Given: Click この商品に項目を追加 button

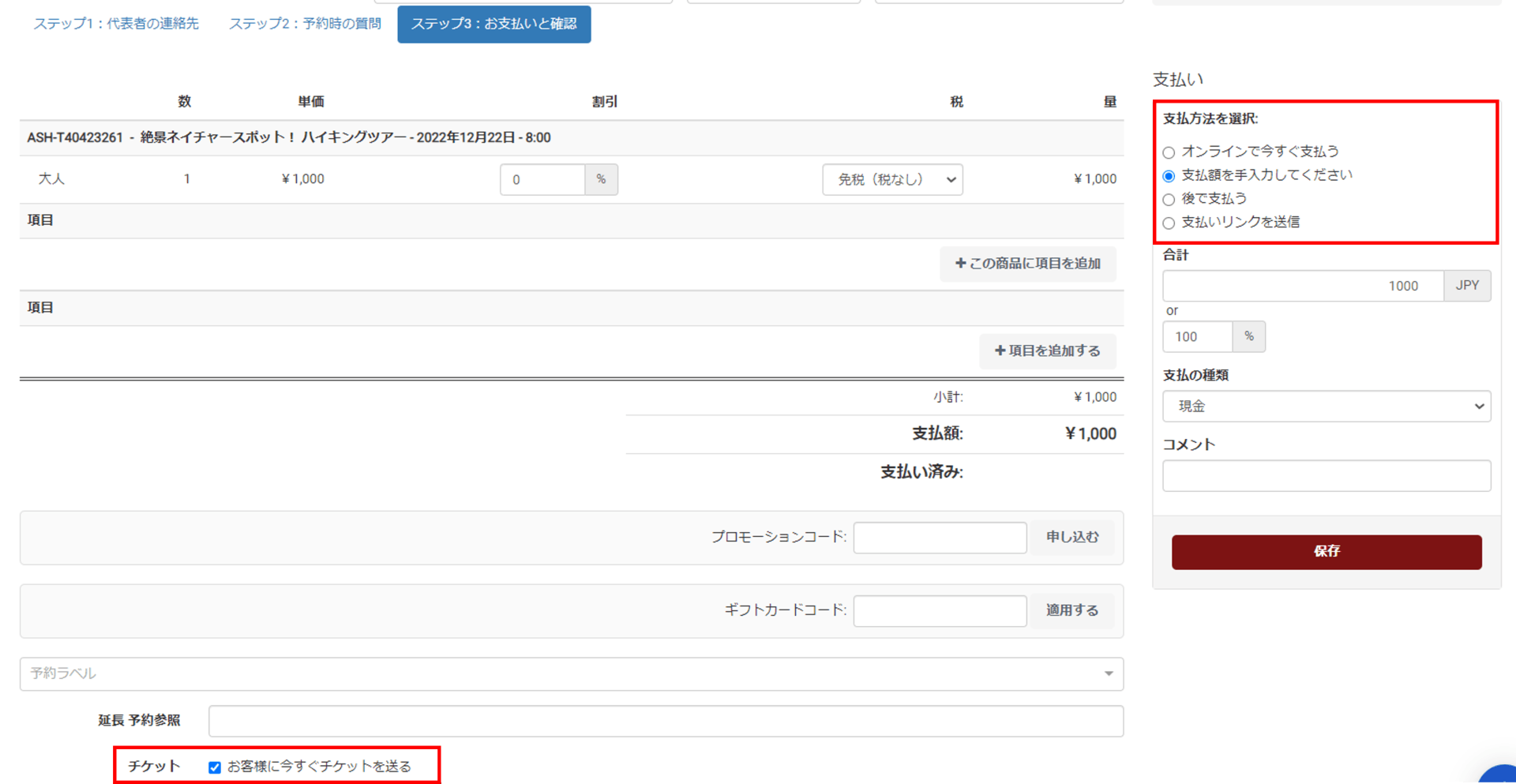Looking at the screenshot, I should pos(1028,264).
